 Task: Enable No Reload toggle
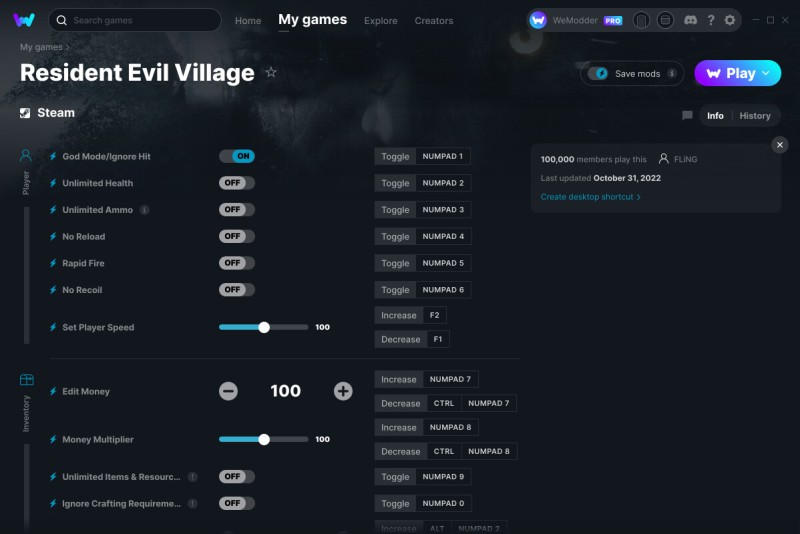point(237,236)
